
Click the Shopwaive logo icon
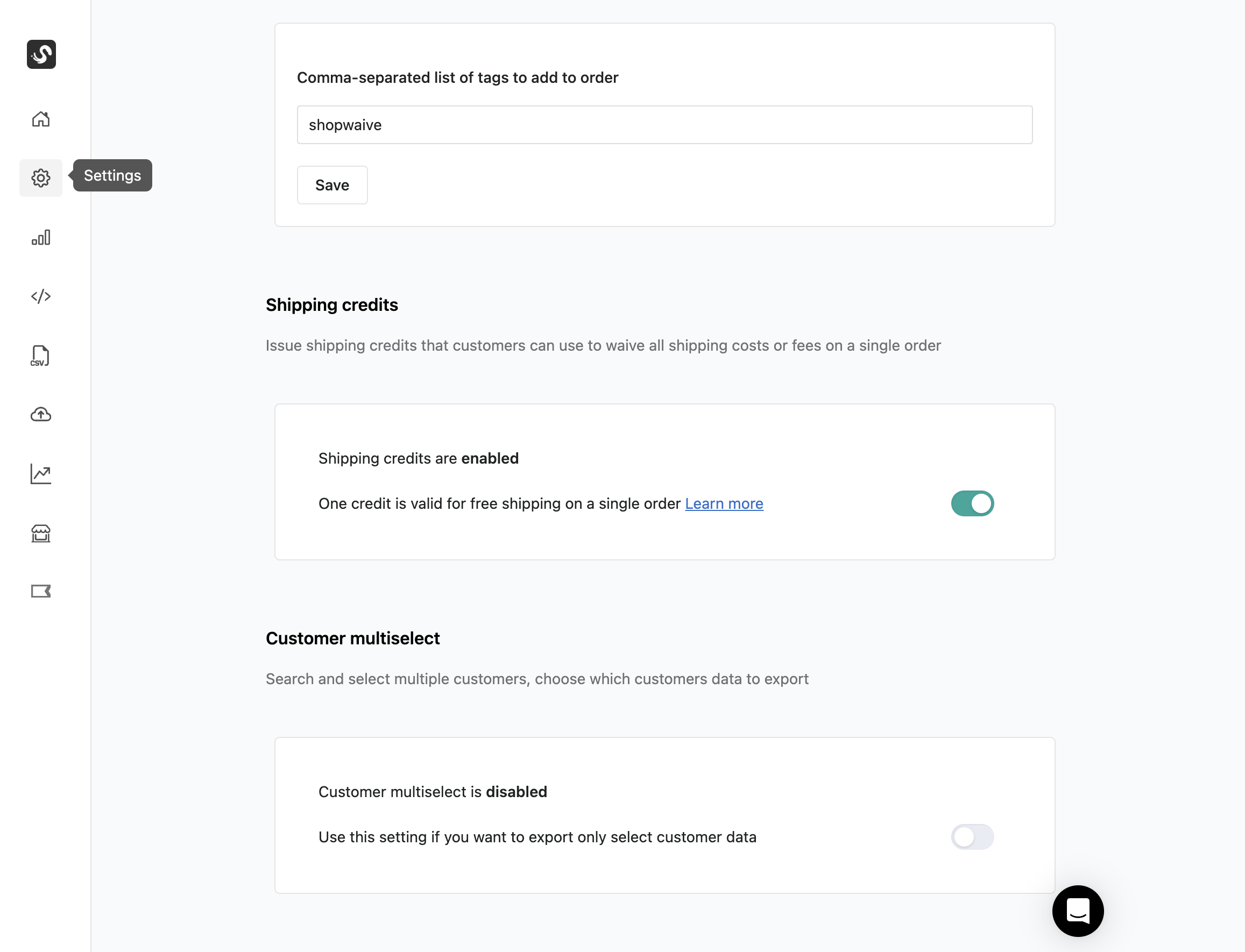[x=41, y=54]
